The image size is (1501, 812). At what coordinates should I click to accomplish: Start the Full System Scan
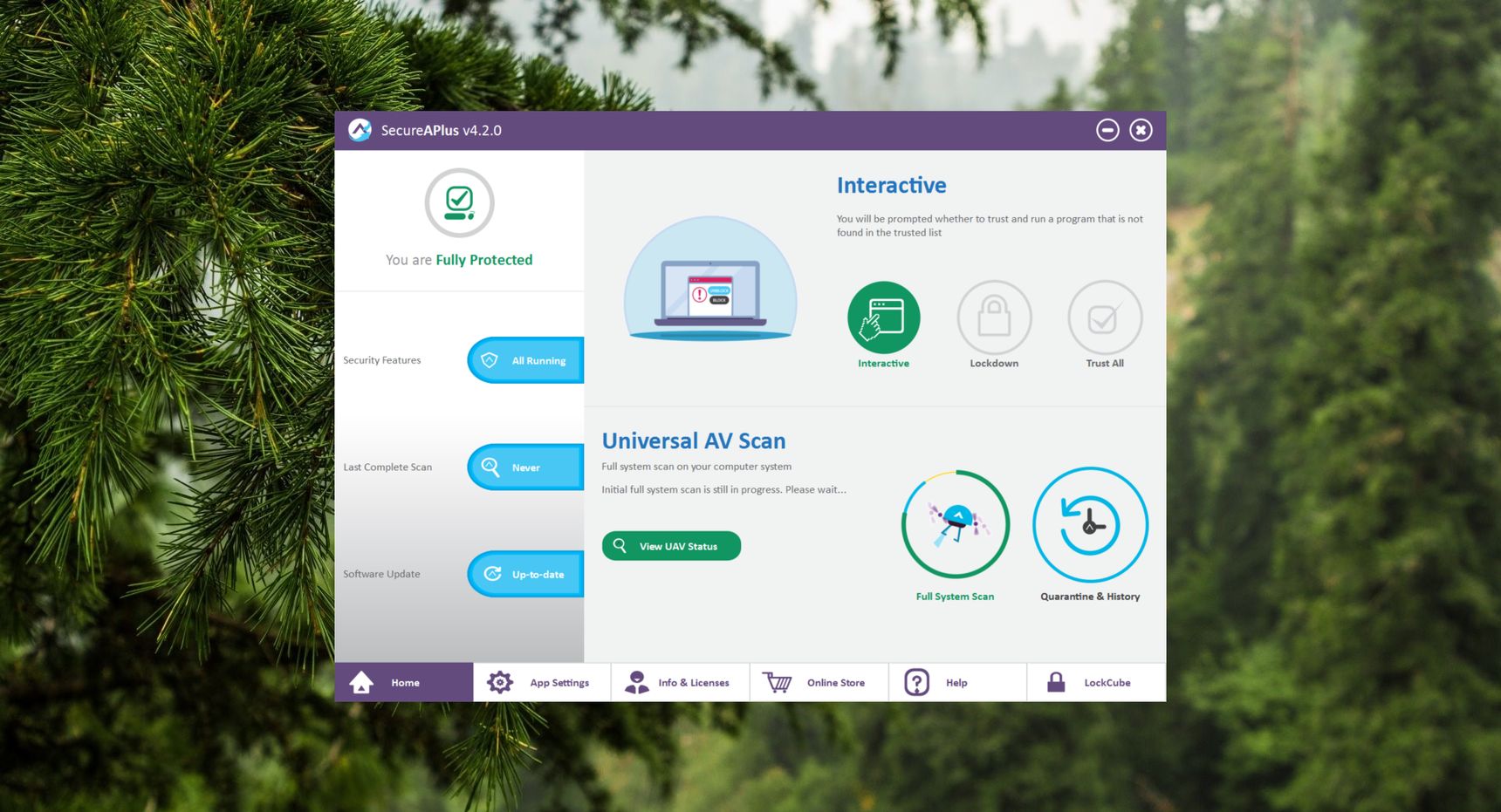click(x=956, y=524)
